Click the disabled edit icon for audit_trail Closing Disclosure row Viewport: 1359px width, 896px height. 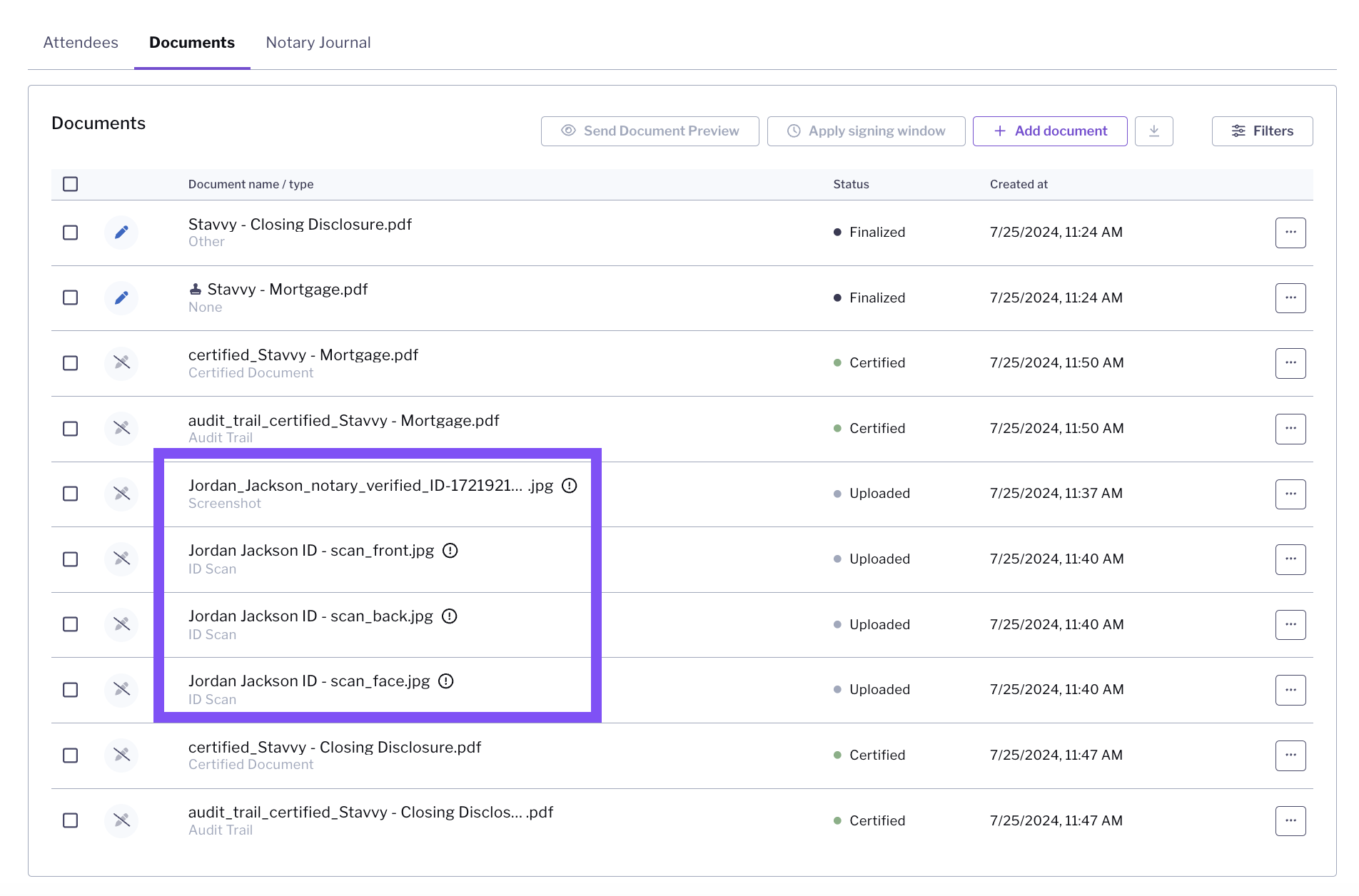click(121, 820)
